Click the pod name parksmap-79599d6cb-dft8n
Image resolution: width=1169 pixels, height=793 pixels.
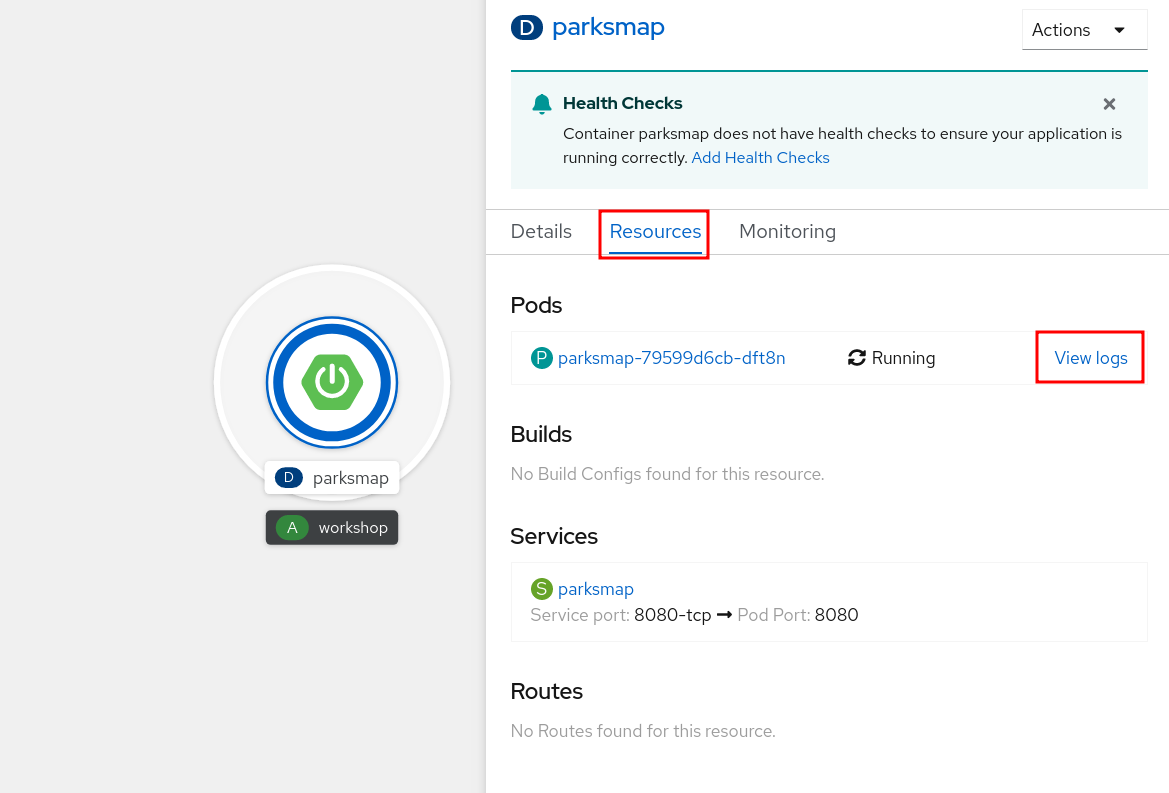[670, 357]
